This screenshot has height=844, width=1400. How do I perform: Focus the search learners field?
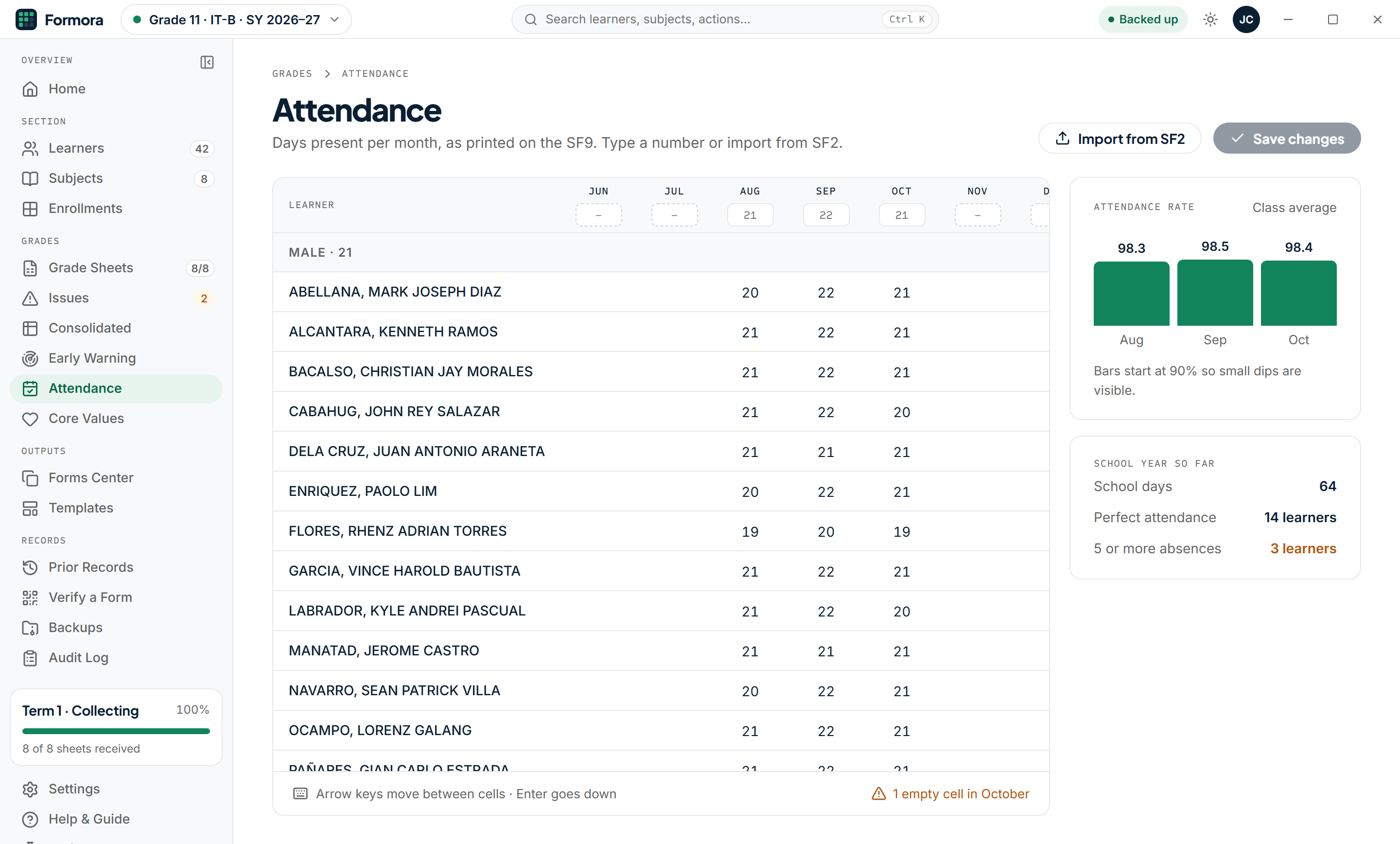pos(724,19)
